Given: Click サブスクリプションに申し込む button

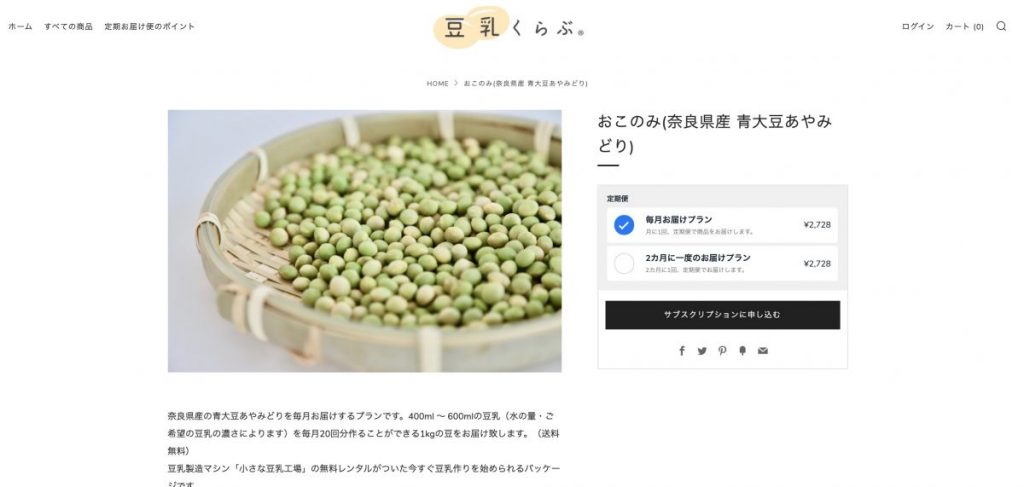Looking at the screenshot, I should click(722, 315).
